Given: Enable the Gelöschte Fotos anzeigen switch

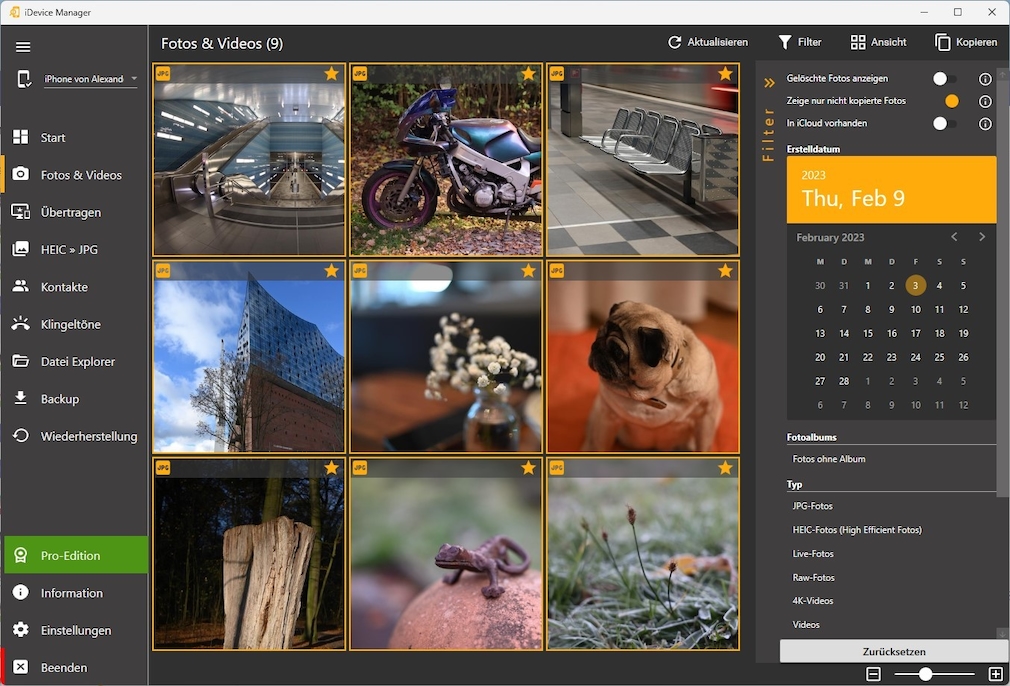Looking at the screenshot, I should click(945, 79).
